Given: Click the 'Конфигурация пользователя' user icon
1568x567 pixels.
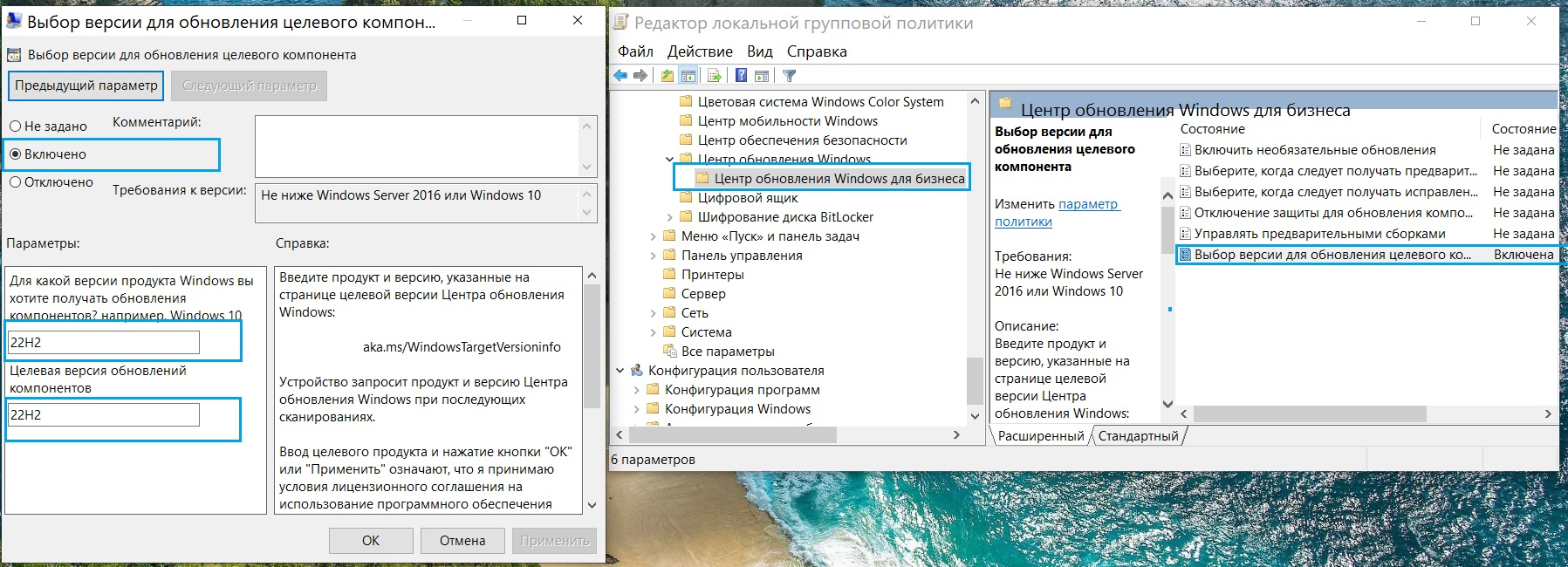Looking at the screenshot, I should point(636,371).
